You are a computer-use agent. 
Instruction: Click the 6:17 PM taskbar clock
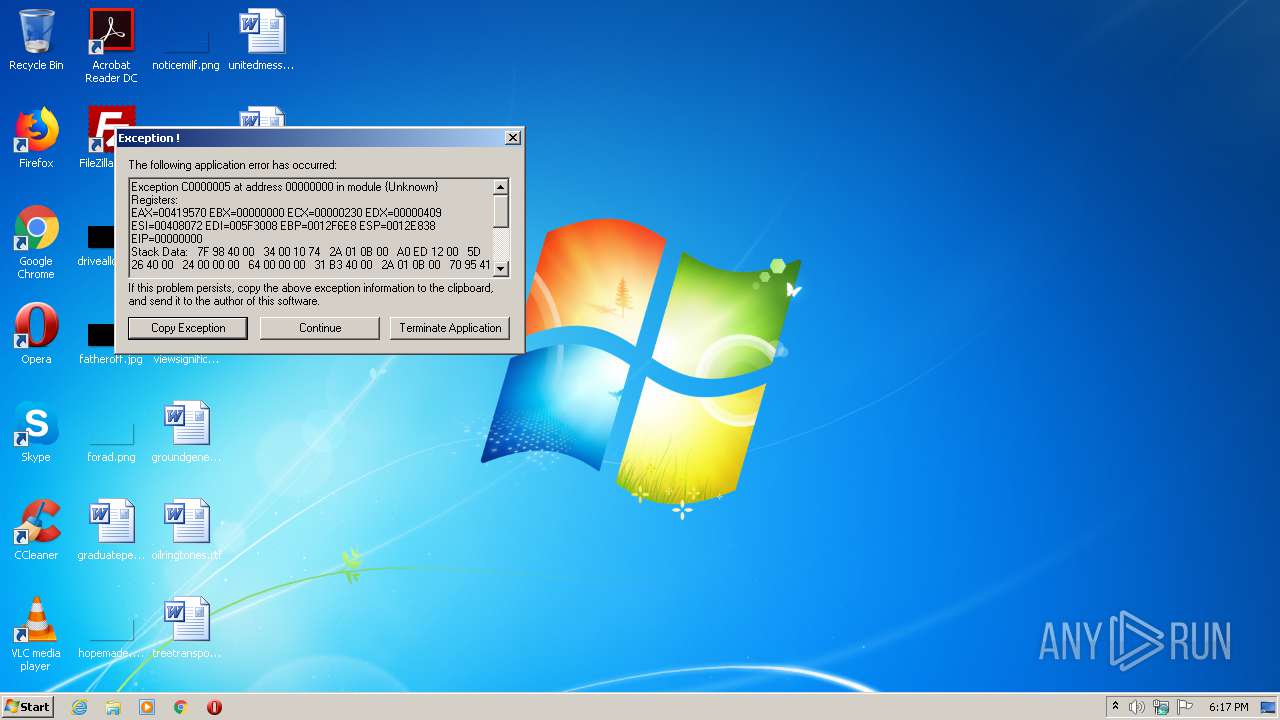point(1228,707)
